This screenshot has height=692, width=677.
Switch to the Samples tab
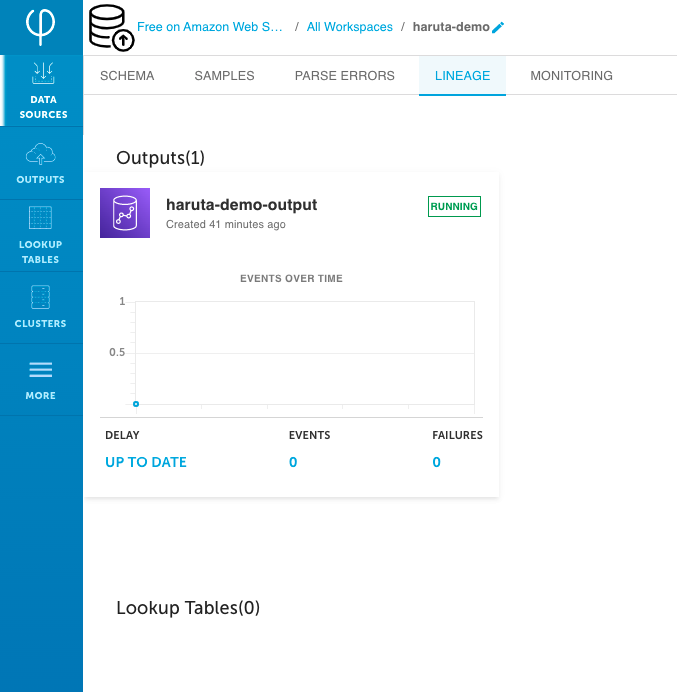point(224,75)
